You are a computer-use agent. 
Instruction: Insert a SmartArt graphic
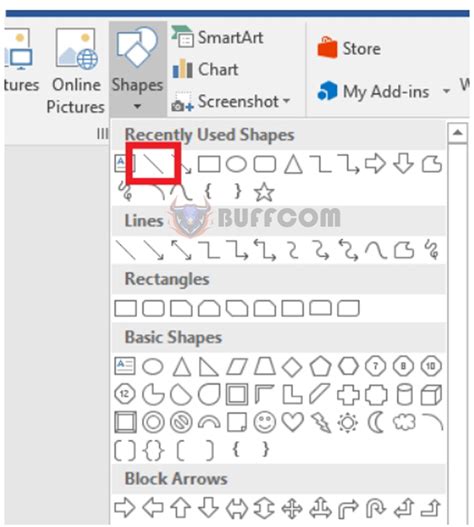tap(218, 37)
